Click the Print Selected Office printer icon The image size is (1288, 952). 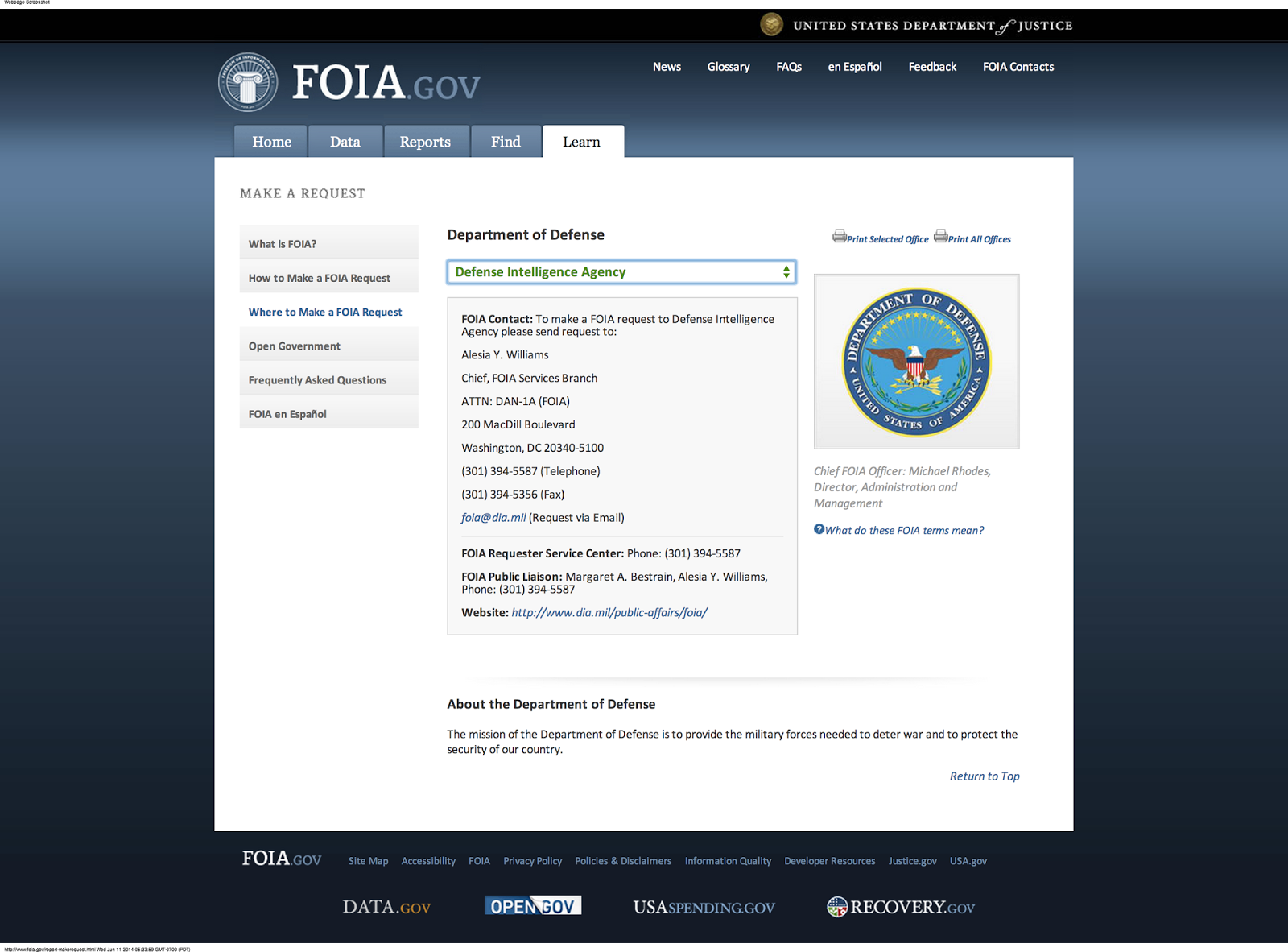pyautogui.click(x=840, y=236)
